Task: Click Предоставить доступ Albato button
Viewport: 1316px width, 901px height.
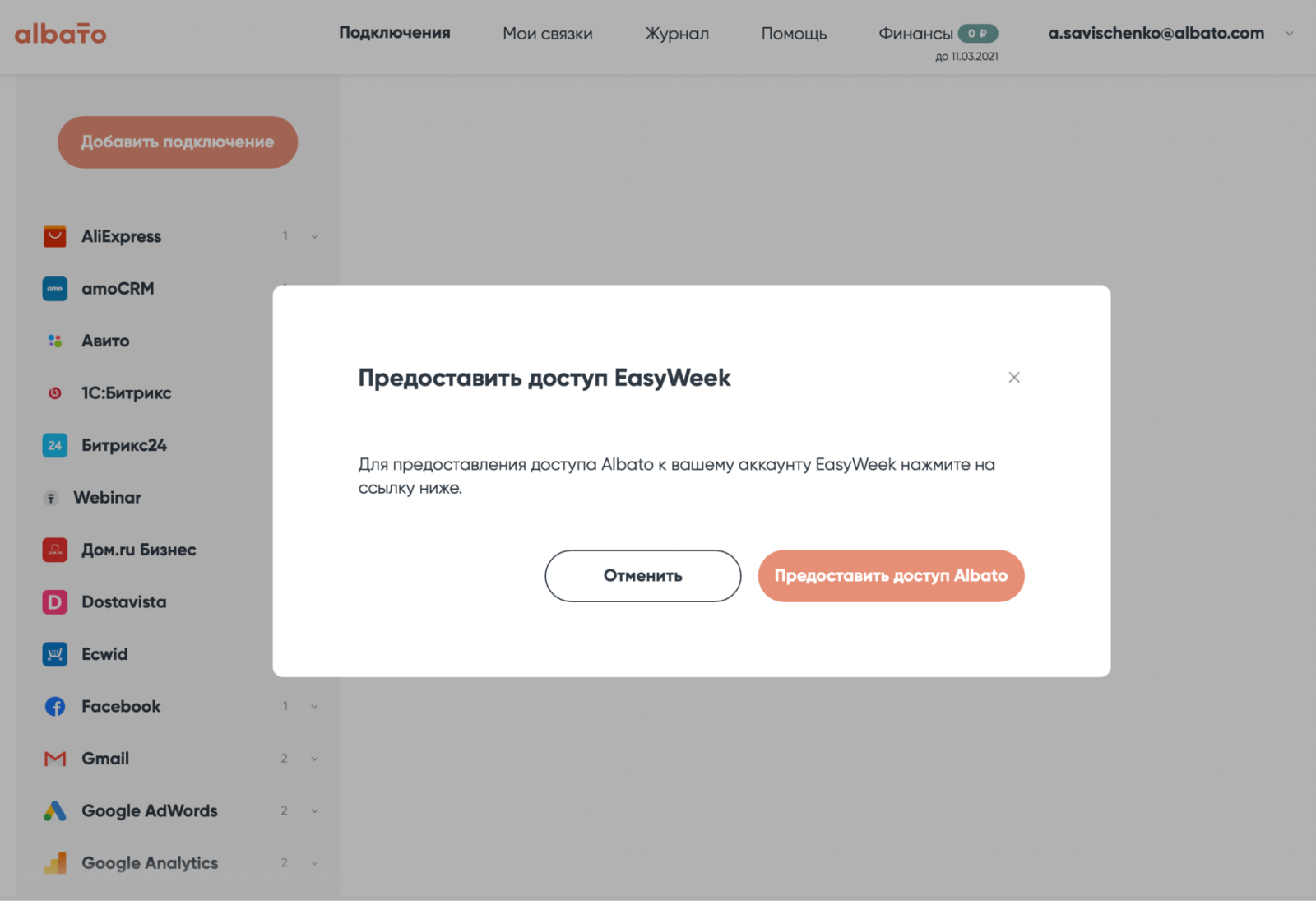Action: tap(890, 576)
